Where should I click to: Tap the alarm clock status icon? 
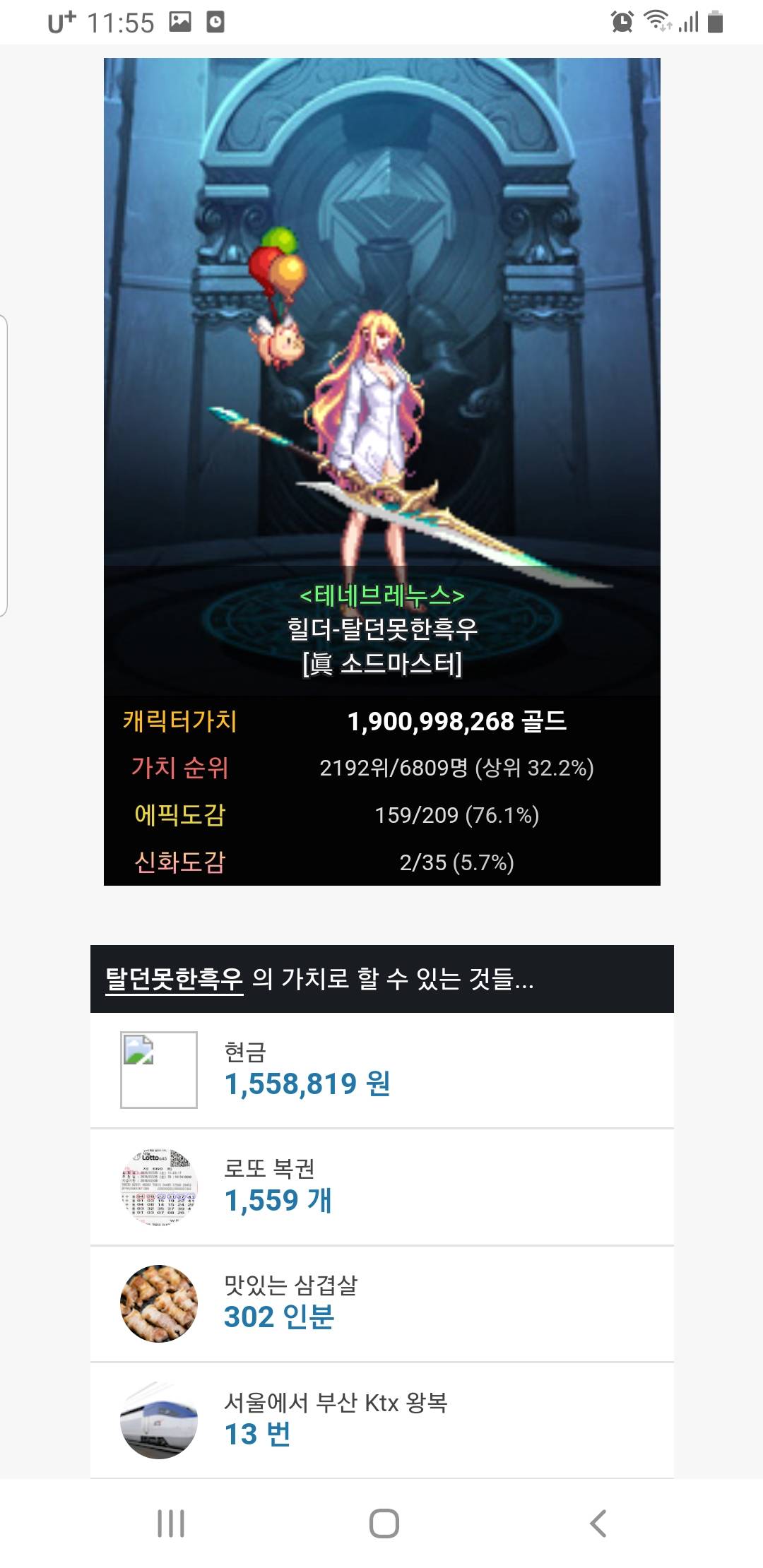[622, 22]
